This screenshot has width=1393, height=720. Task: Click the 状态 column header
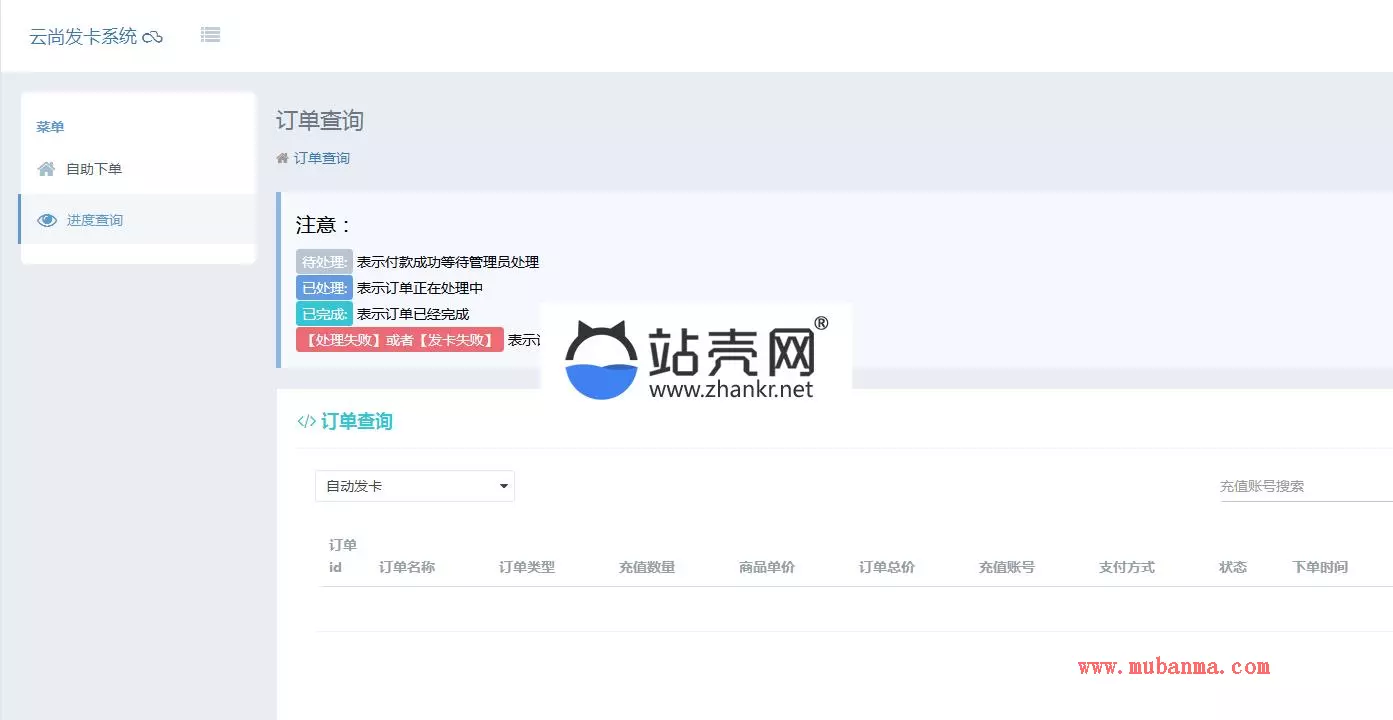(x=1233, y=567)
